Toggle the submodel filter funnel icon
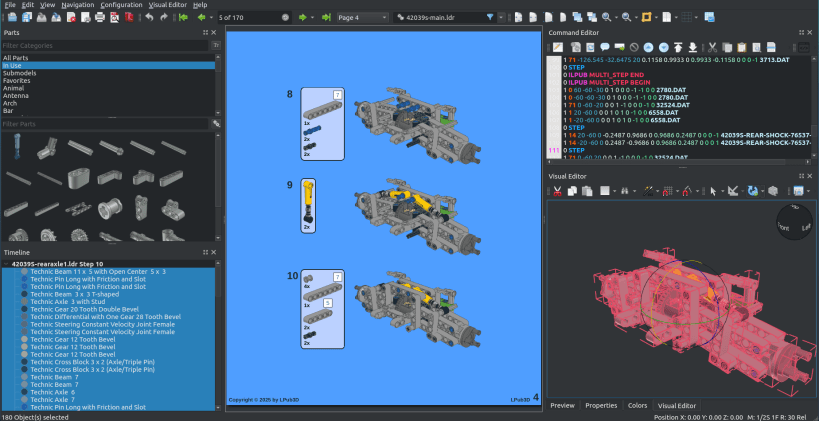The width and height of the screenshot is (819, 421). pyautogui.click(x=490, y=17)
